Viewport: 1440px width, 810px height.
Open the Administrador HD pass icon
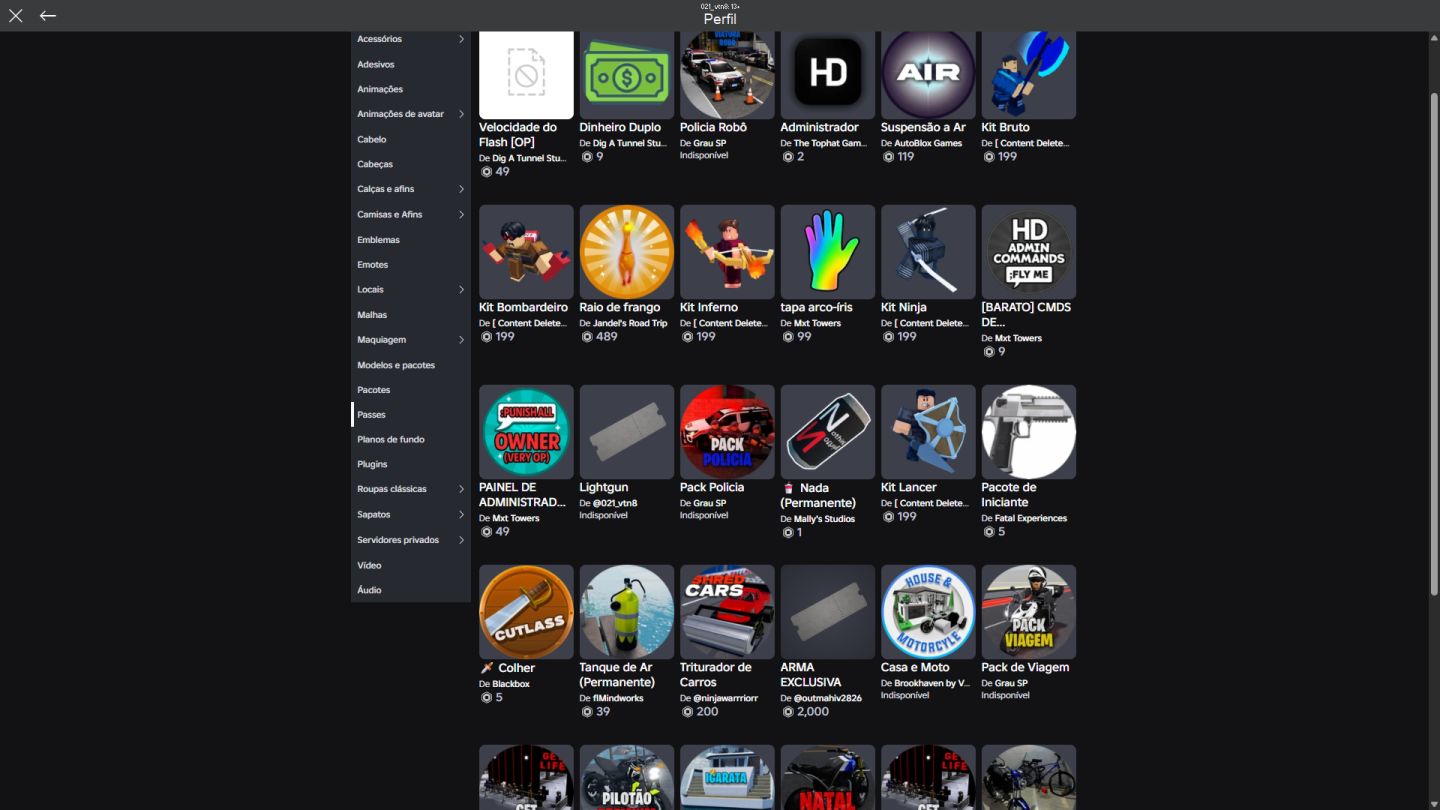(828, 75)
